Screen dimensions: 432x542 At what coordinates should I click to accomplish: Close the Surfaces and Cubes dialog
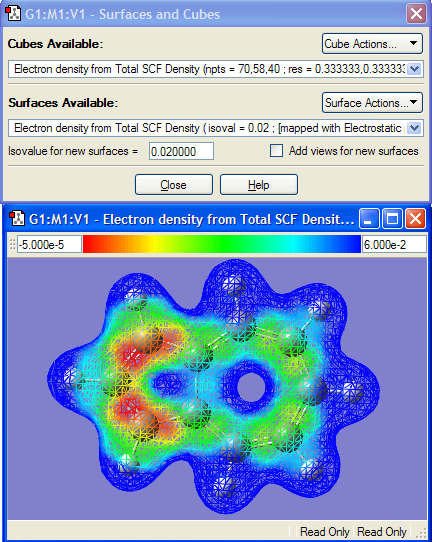point(416,14)
